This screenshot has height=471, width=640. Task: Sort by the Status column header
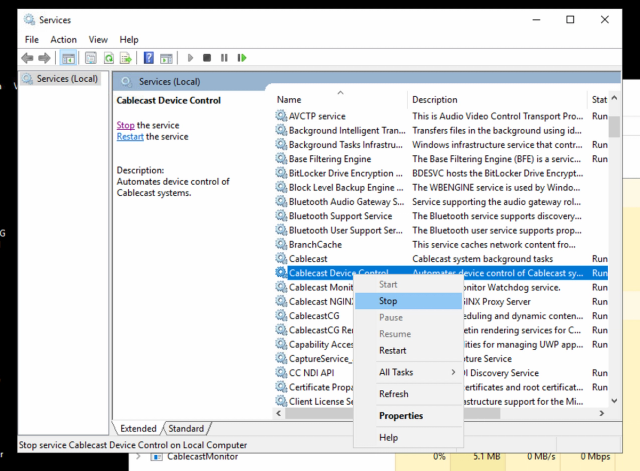click(x=599, y=100)
